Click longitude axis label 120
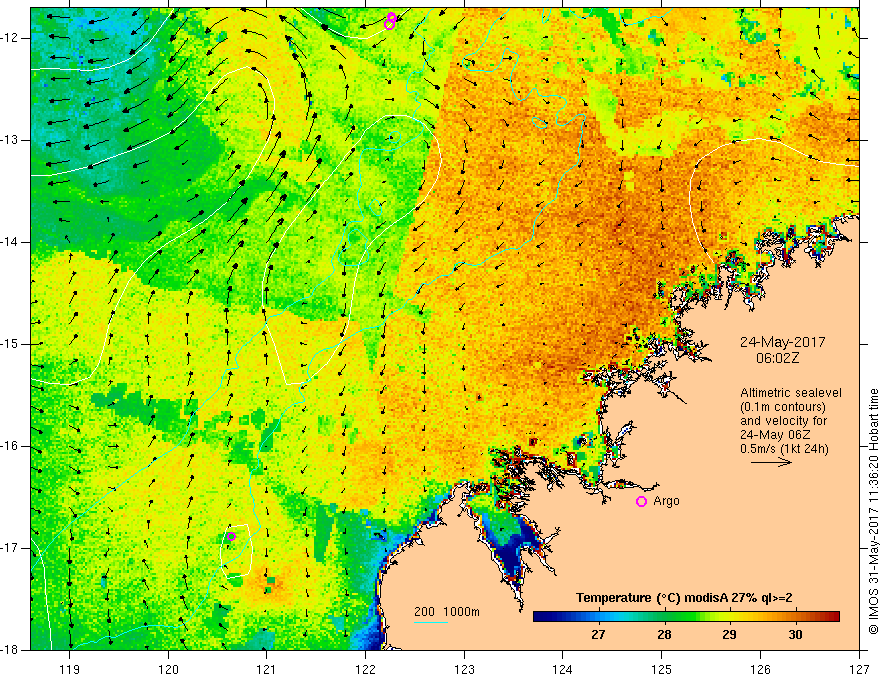Viewport: 880px width, 680px height. tap(168, 669)
